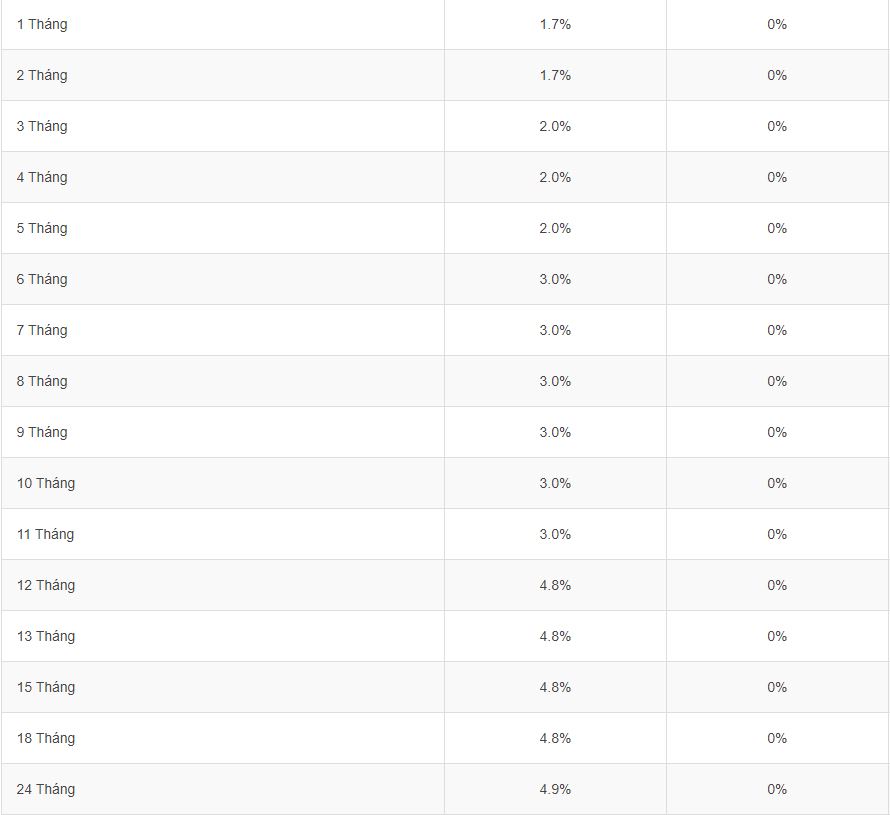This screenshot has height=815, width=890.
Task: Click the '6 Tháng' term label
Action: click(42, 279)
